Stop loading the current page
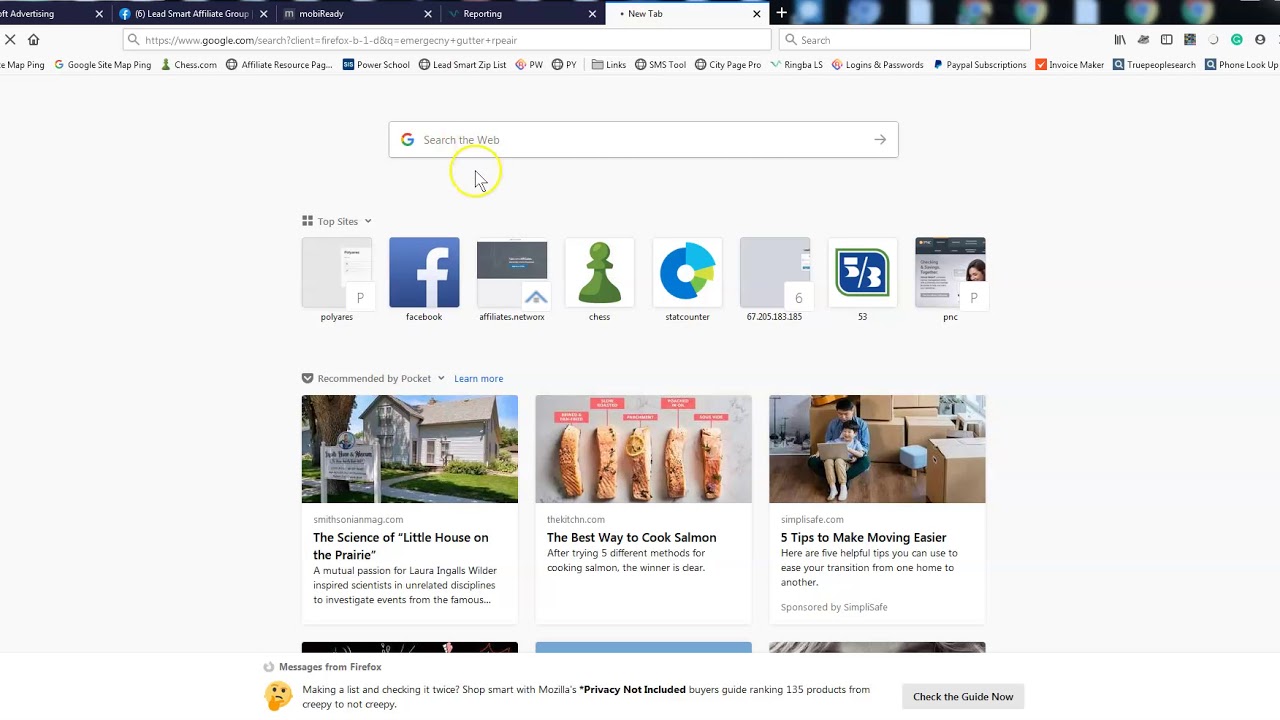1280x720 pixels. coord(10,40)
